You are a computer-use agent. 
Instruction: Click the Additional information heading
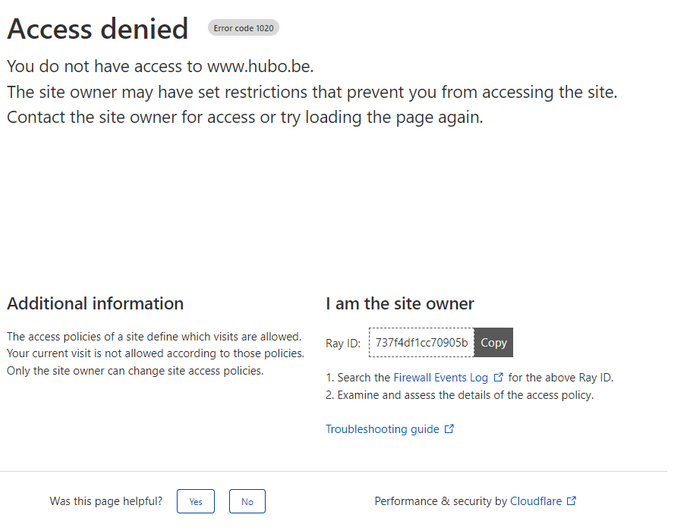coord(95,303)
